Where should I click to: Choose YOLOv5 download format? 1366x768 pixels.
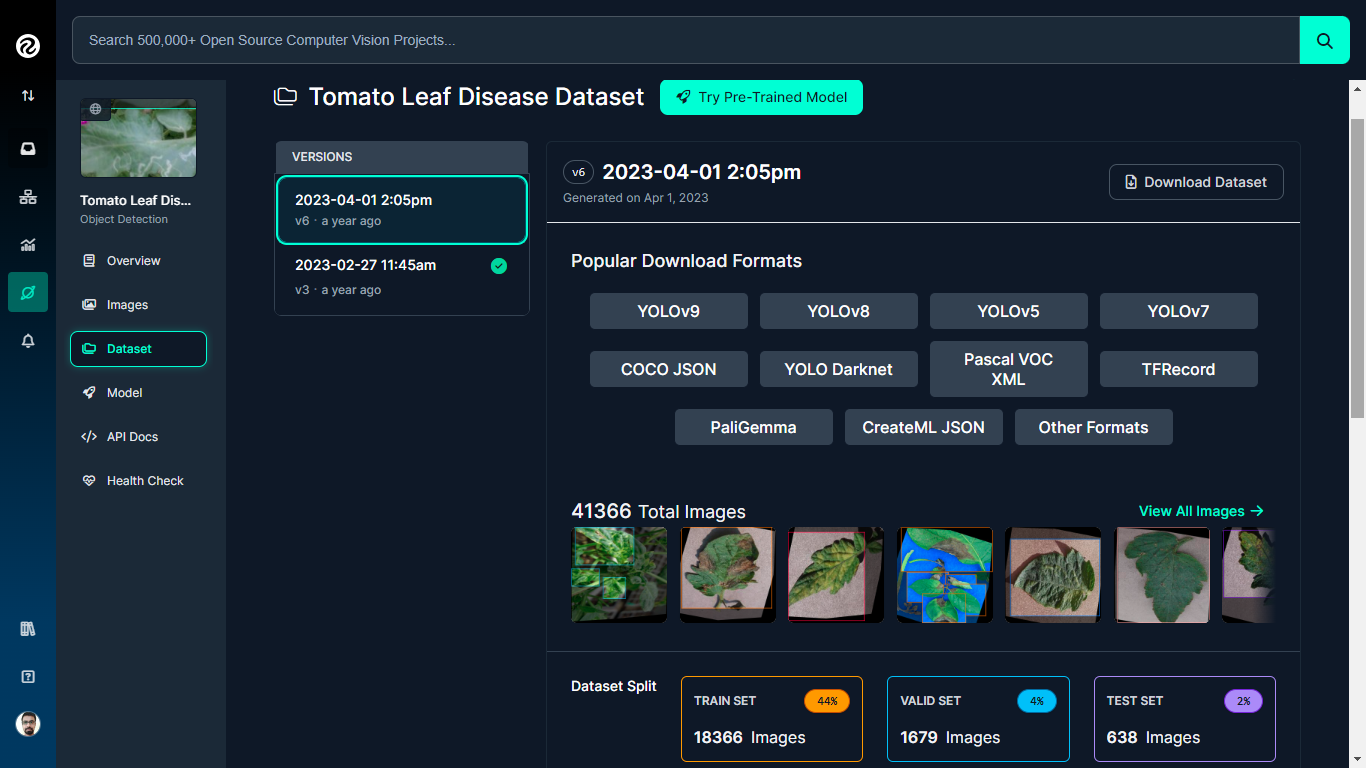click(x=1009, y=311)
